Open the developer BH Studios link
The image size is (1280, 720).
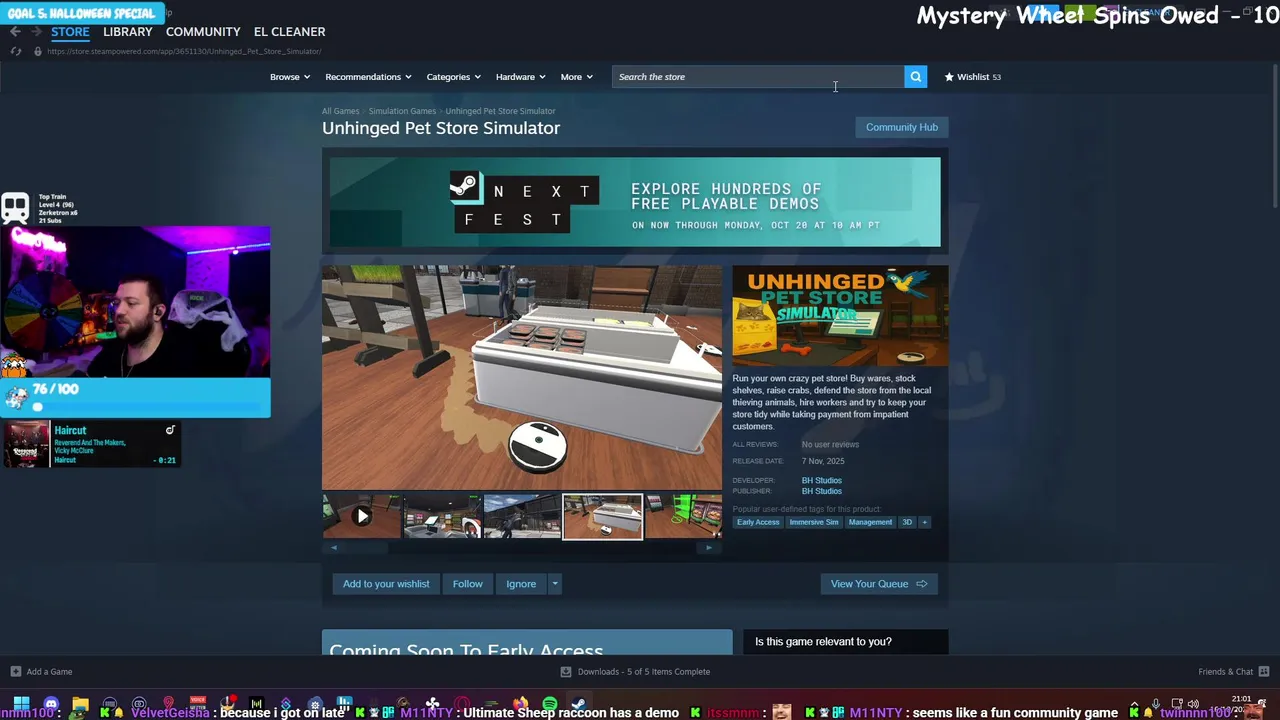(821, 481)
